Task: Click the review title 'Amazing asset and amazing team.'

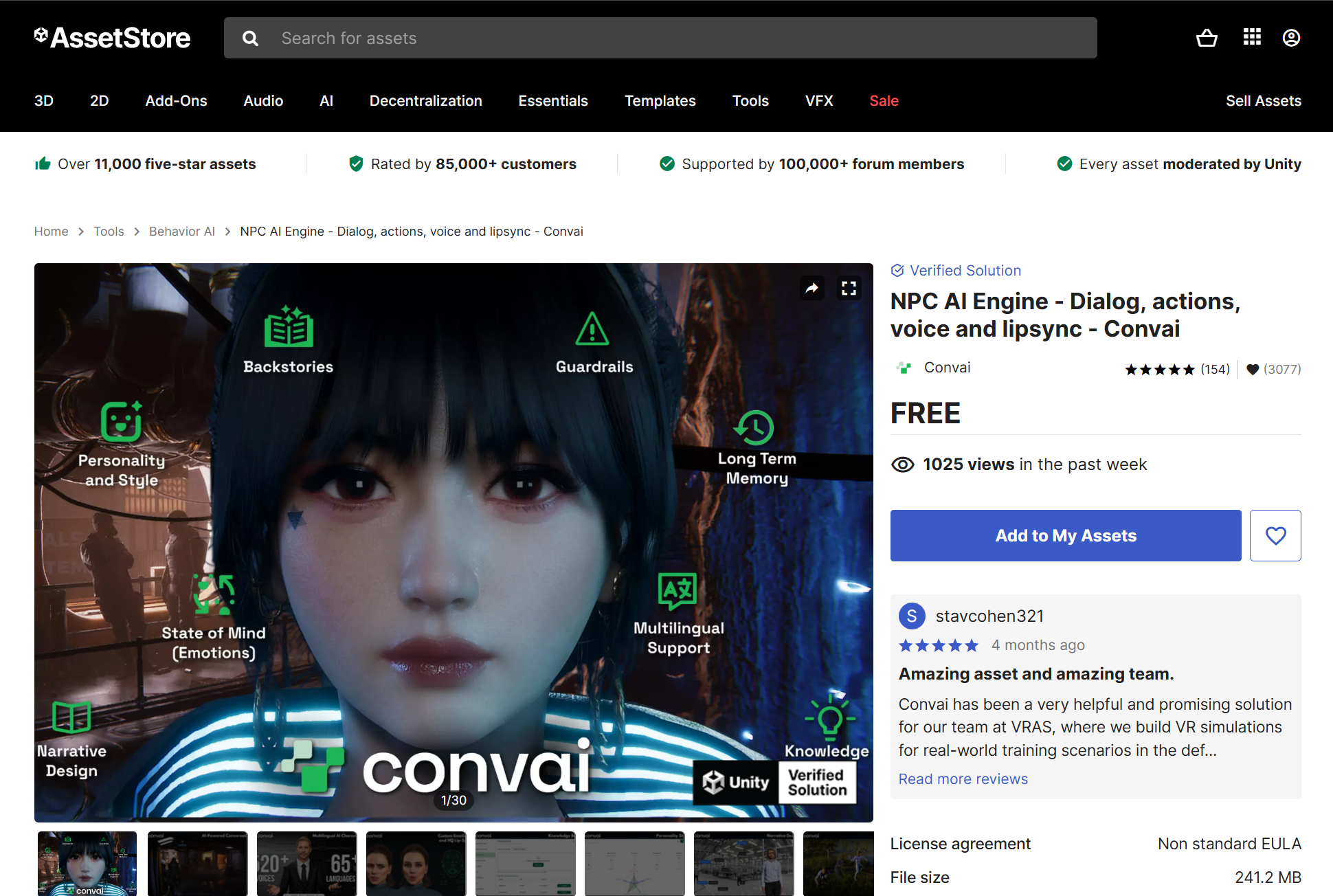Action: (1036, 674)
